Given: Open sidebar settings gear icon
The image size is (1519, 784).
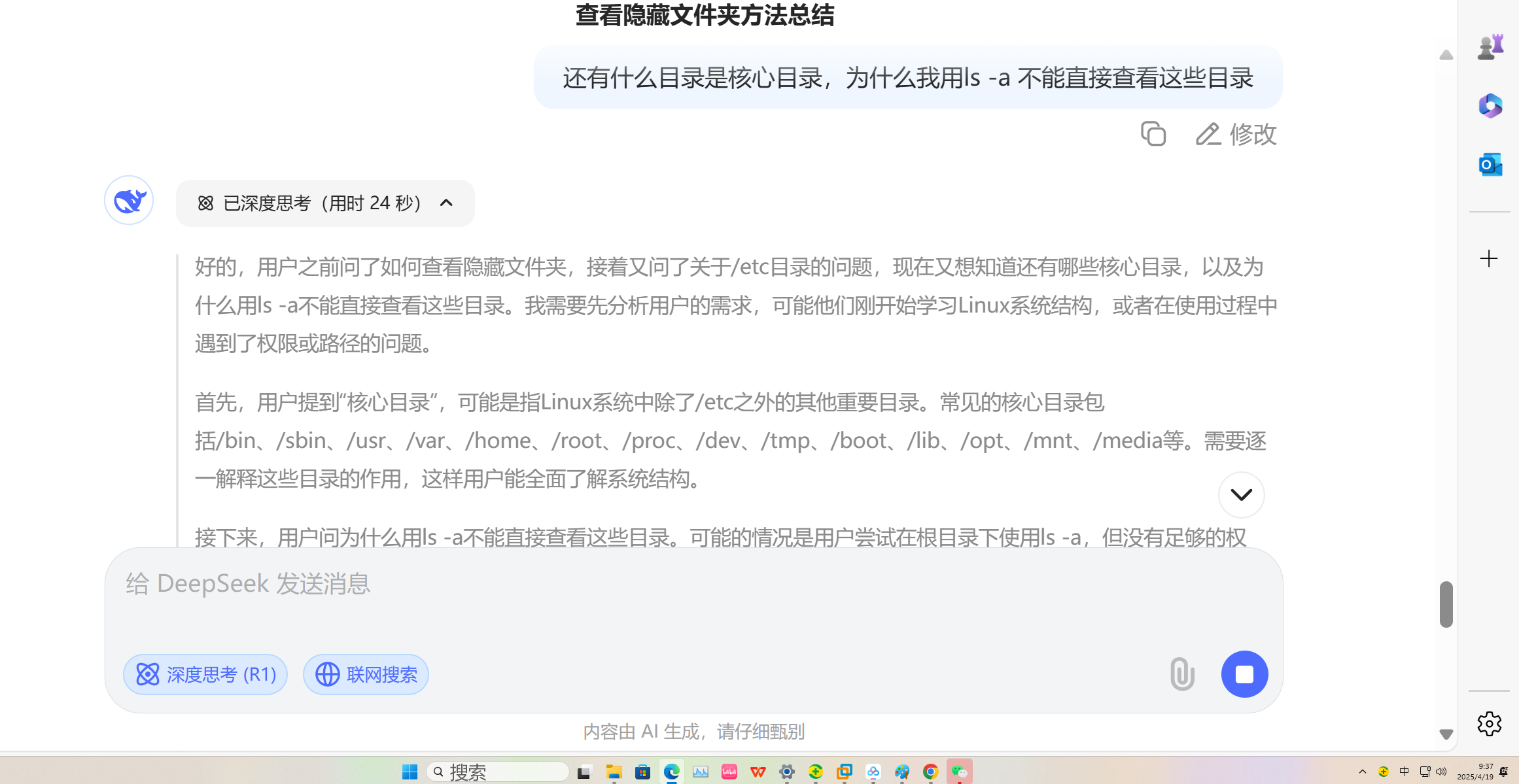Looking at the screenshot, I should (x=1489, y=724).
